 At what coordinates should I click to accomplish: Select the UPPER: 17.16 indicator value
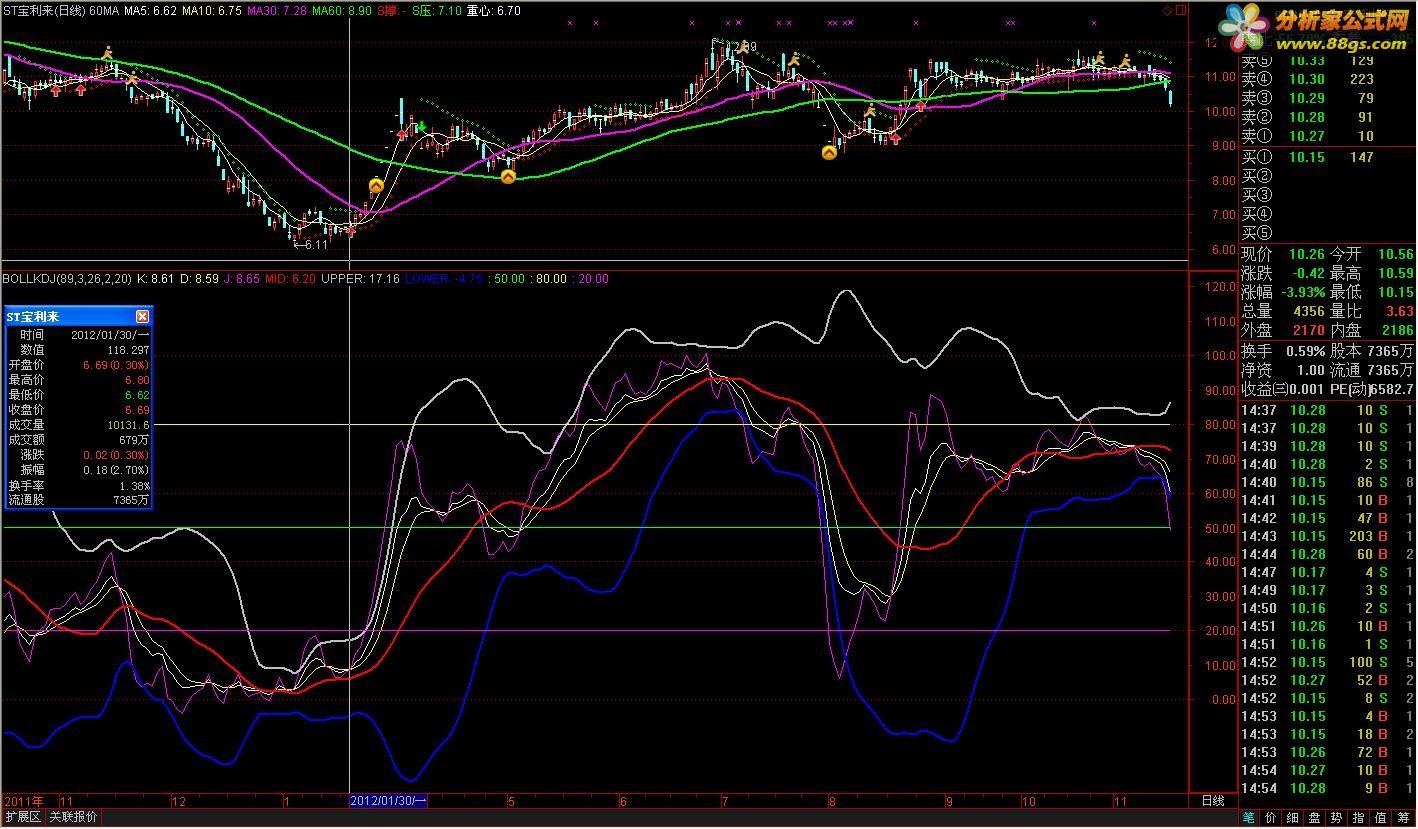tap(360, 279)
